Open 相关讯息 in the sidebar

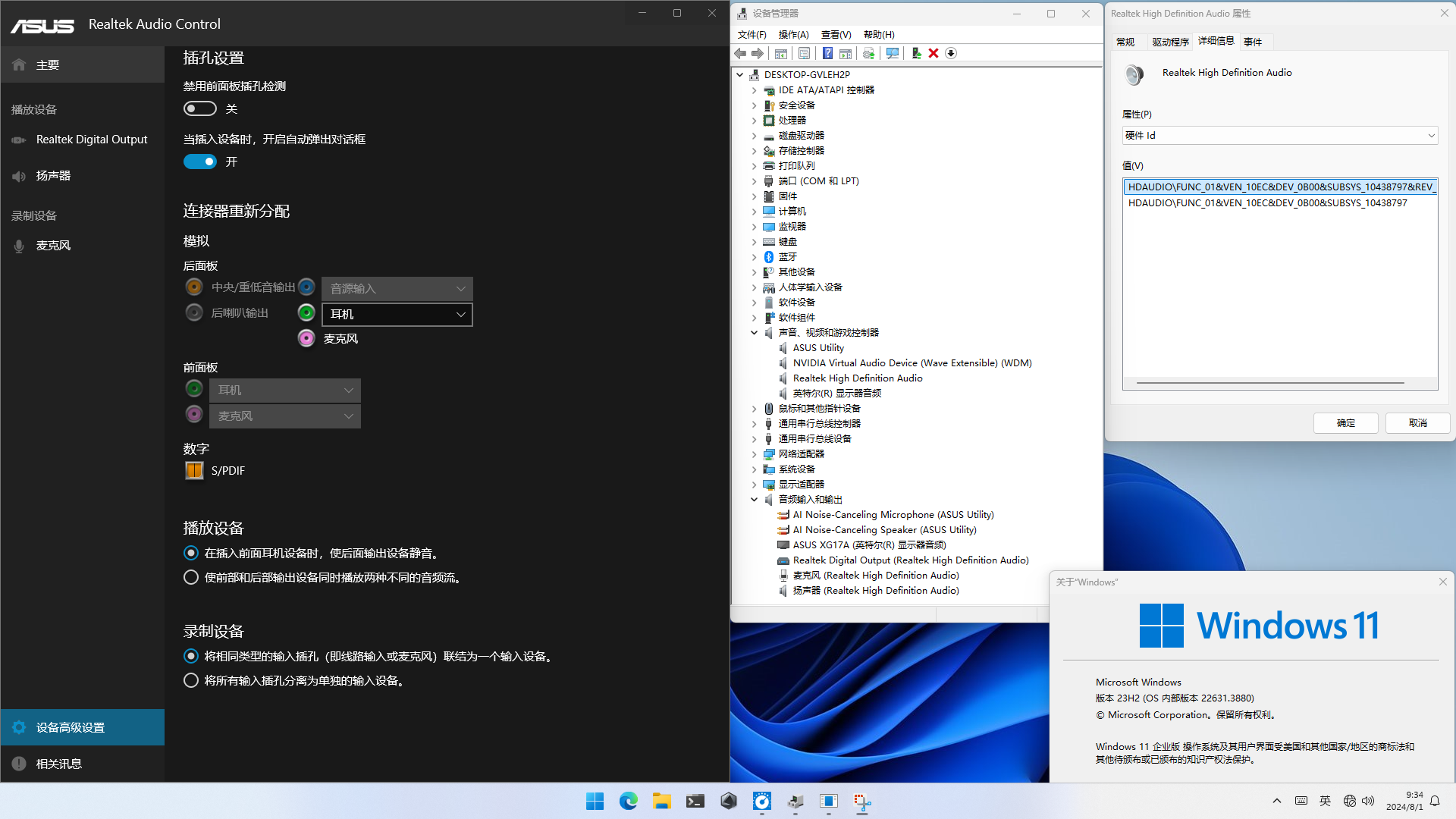pyautogui.click(x=61, y=763)
